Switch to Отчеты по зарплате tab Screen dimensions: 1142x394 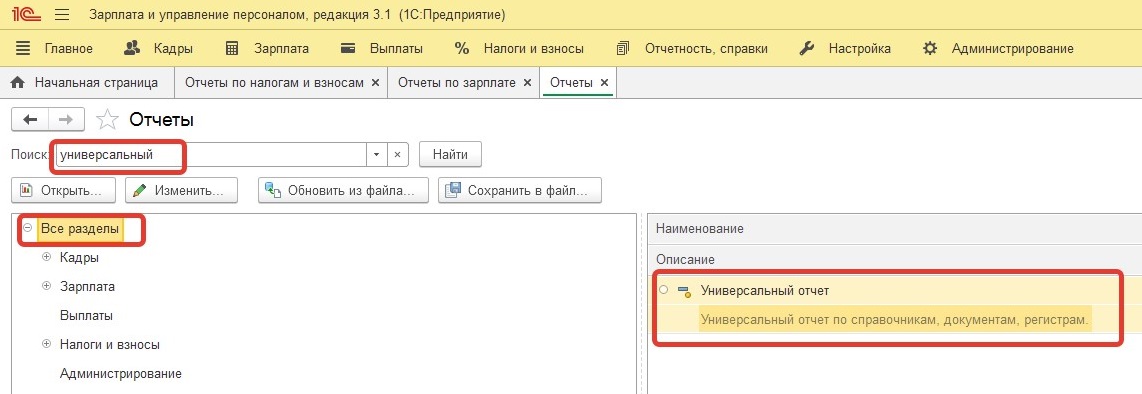click(x=457, y=83)
